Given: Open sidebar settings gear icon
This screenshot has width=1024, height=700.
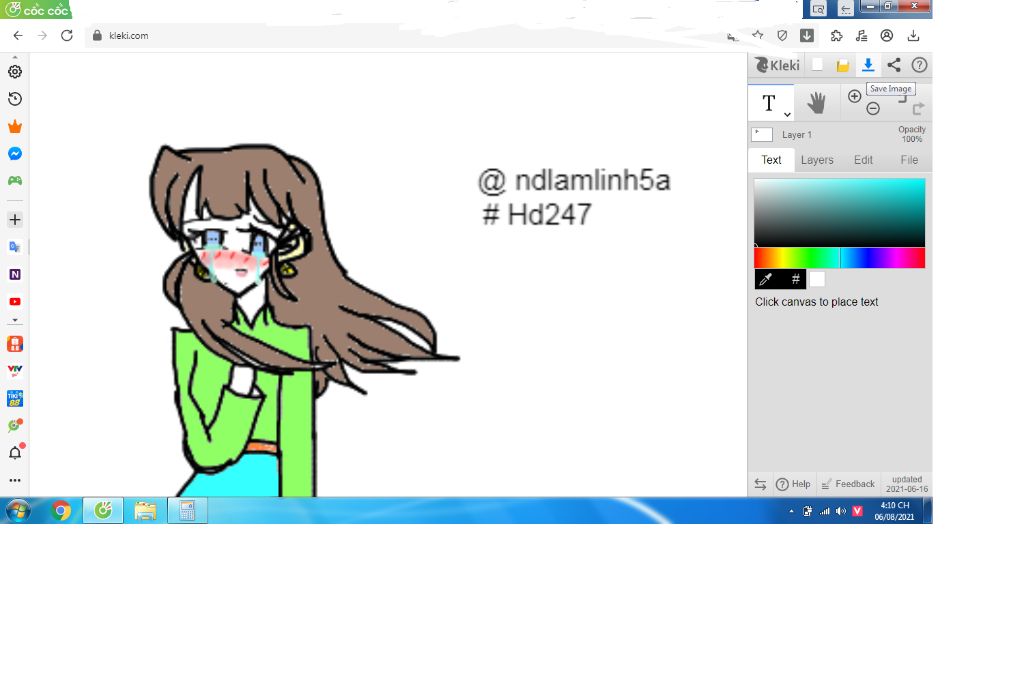Looking at the screenshot, I should [x=15, y=72].
